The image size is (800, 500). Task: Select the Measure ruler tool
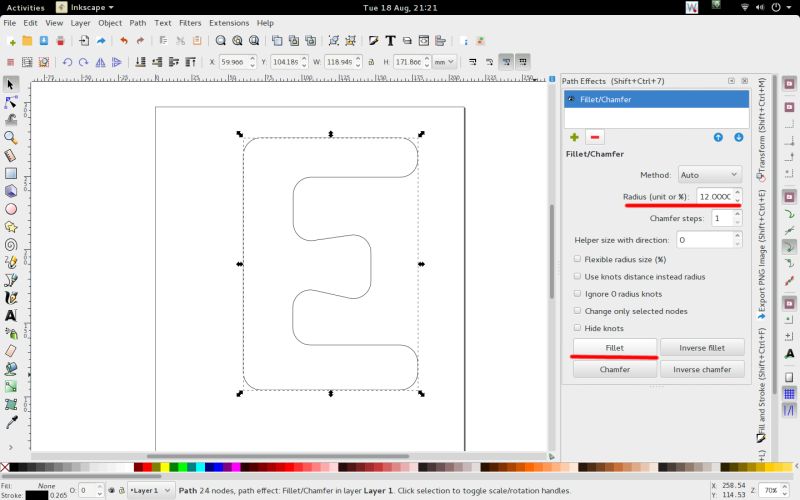(x=11, y=155)
